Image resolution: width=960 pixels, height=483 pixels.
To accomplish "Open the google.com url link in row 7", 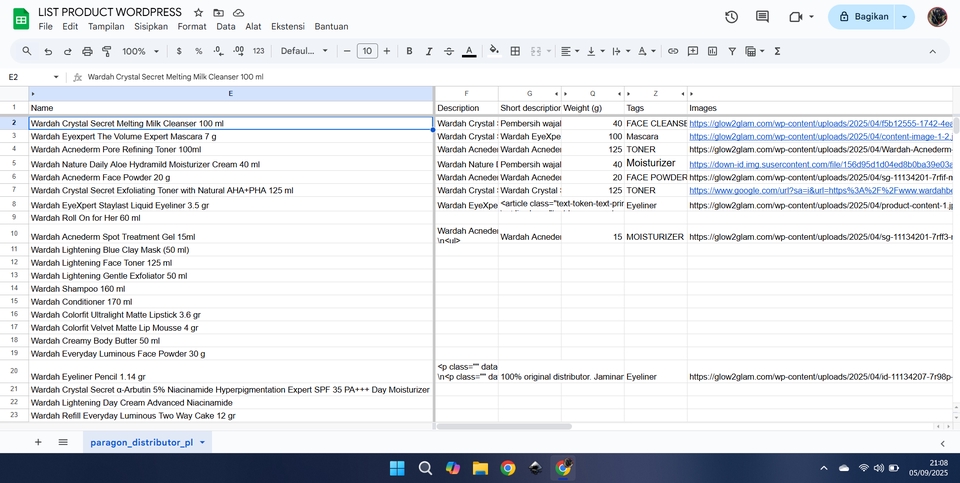I will point(820,190).
